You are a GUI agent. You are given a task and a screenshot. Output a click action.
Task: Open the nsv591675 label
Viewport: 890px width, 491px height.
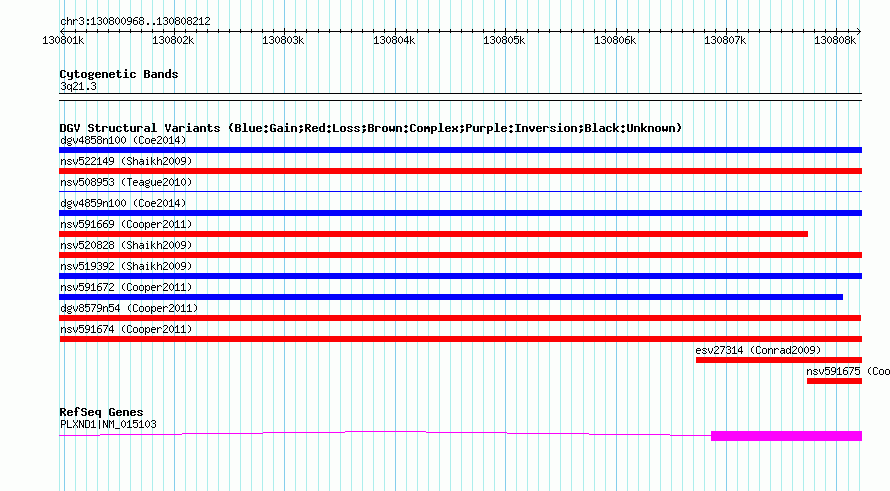848,371
